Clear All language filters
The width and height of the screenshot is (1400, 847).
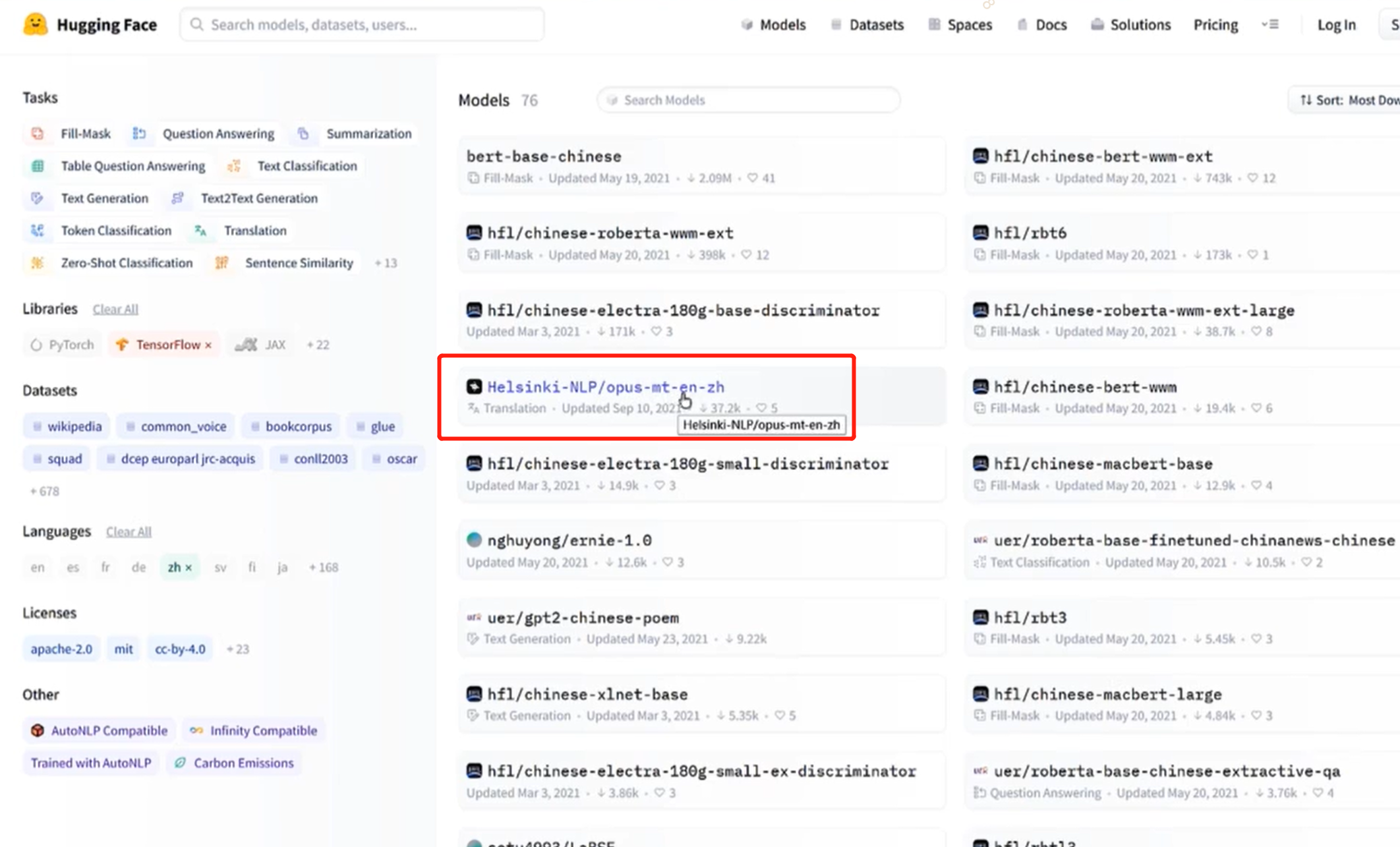coord(129,532)
